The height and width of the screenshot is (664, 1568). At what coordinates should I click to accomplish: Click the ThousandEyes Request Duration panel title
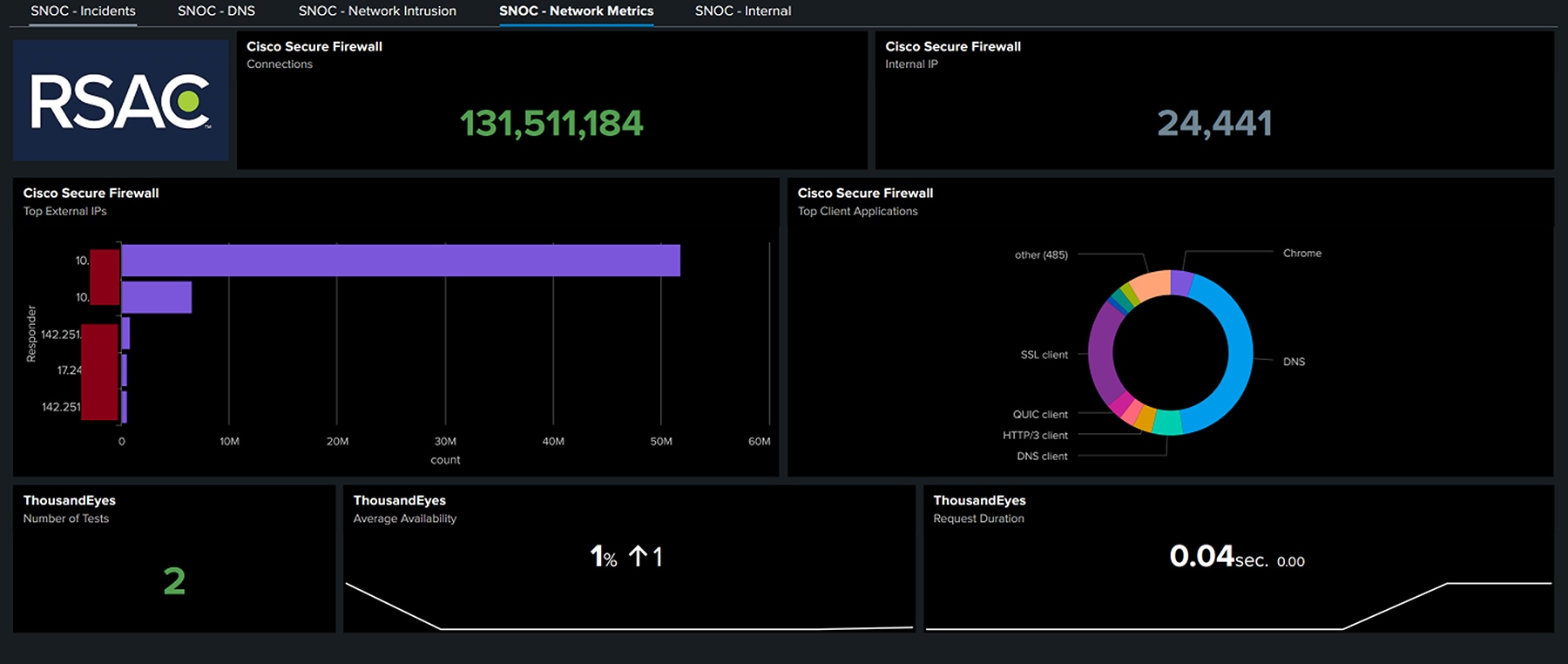tap(979, 500)
